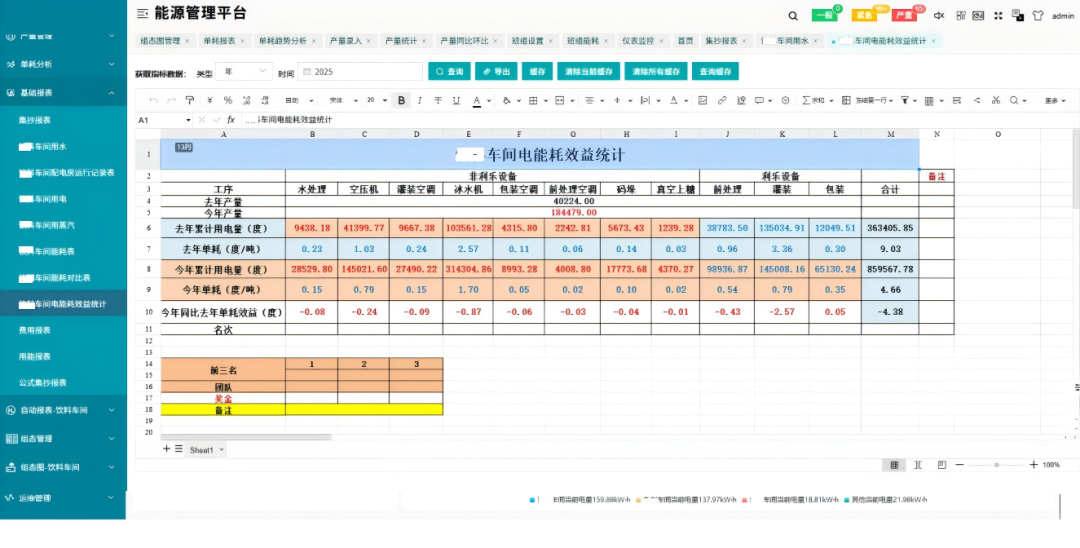
Task: Click the 查询 button
Action: click(x=450, y=72)
